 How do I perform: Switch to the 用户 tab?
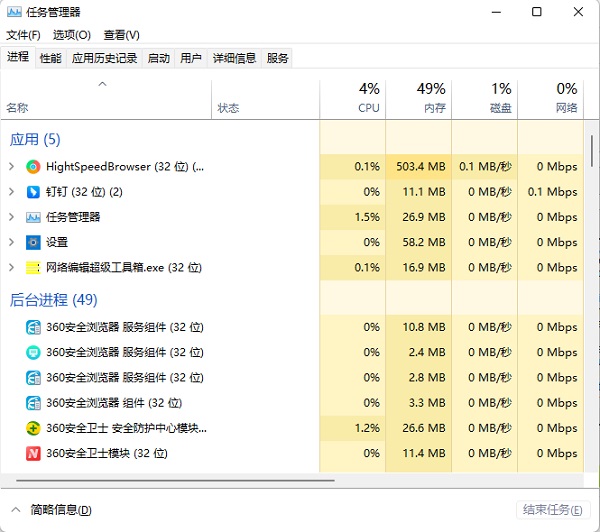[x=191, y=58]
